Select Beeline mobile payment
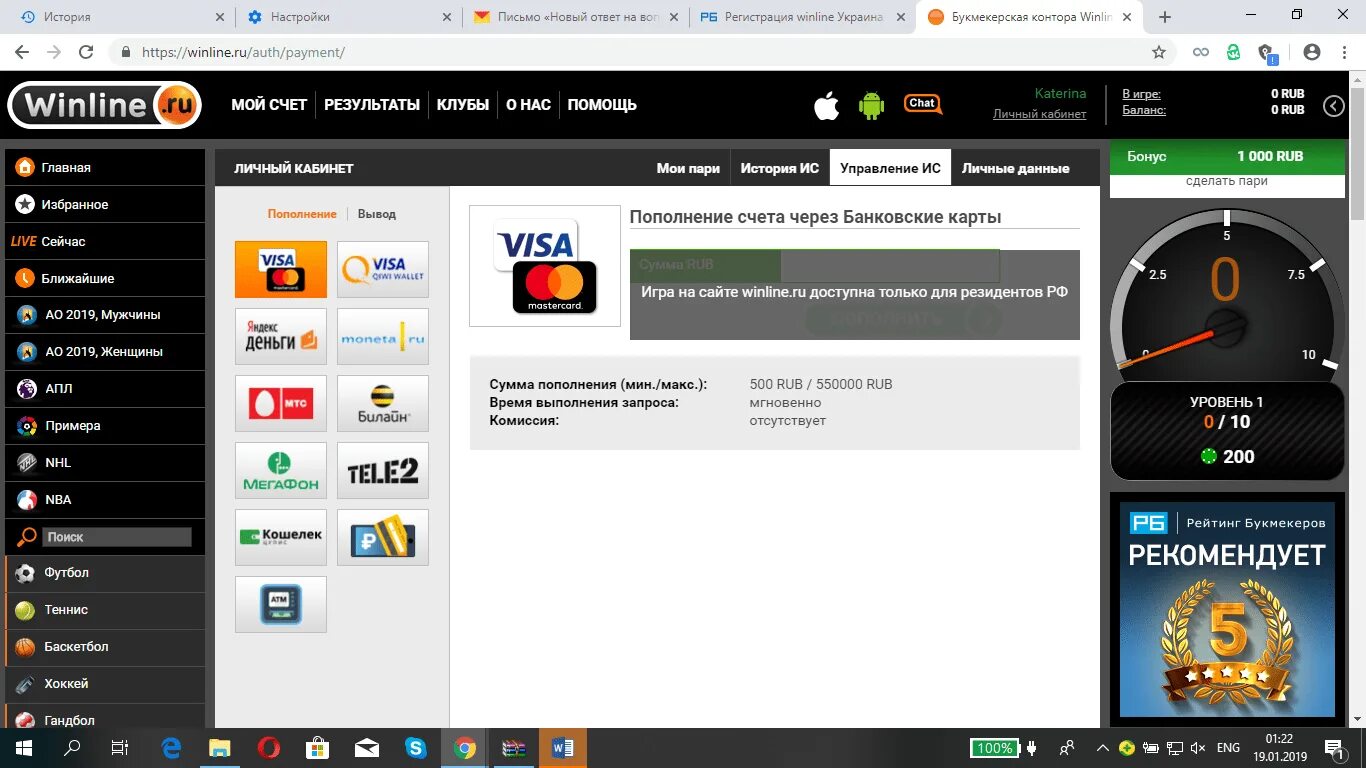This screenshot has width=1366, height=768. (383, 403)
